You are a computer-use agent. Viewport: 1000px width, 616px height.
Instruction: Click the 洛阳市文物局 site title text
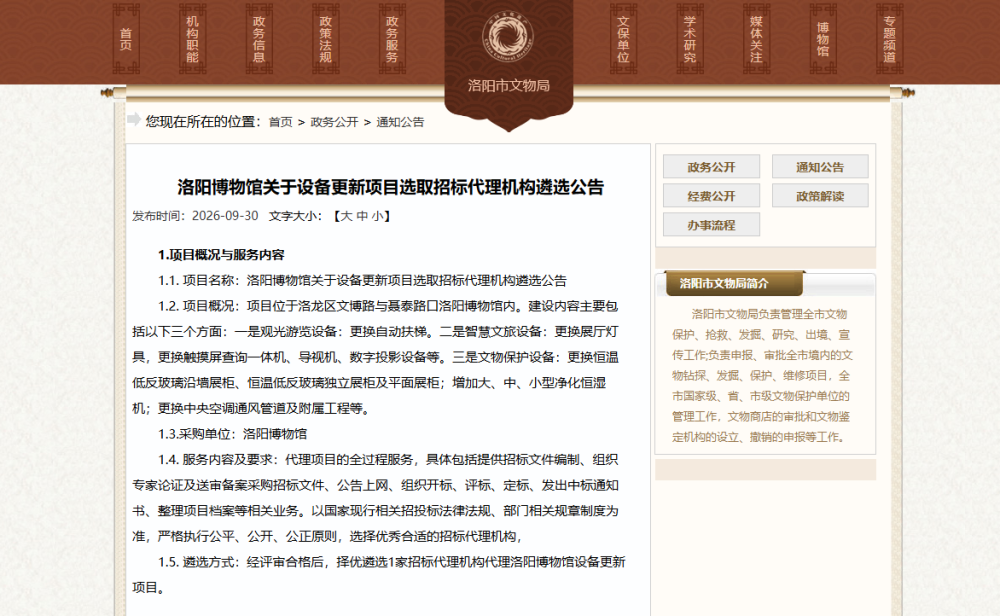point(508,85)
